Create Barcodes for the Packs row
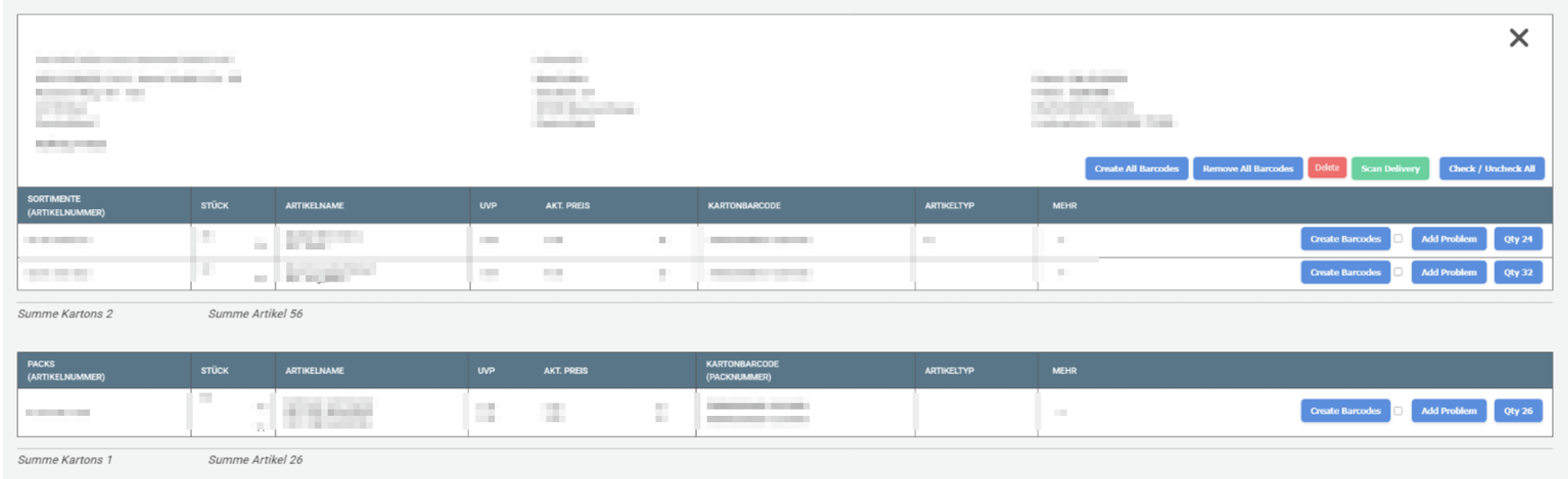 click(x=1345, y=411)
